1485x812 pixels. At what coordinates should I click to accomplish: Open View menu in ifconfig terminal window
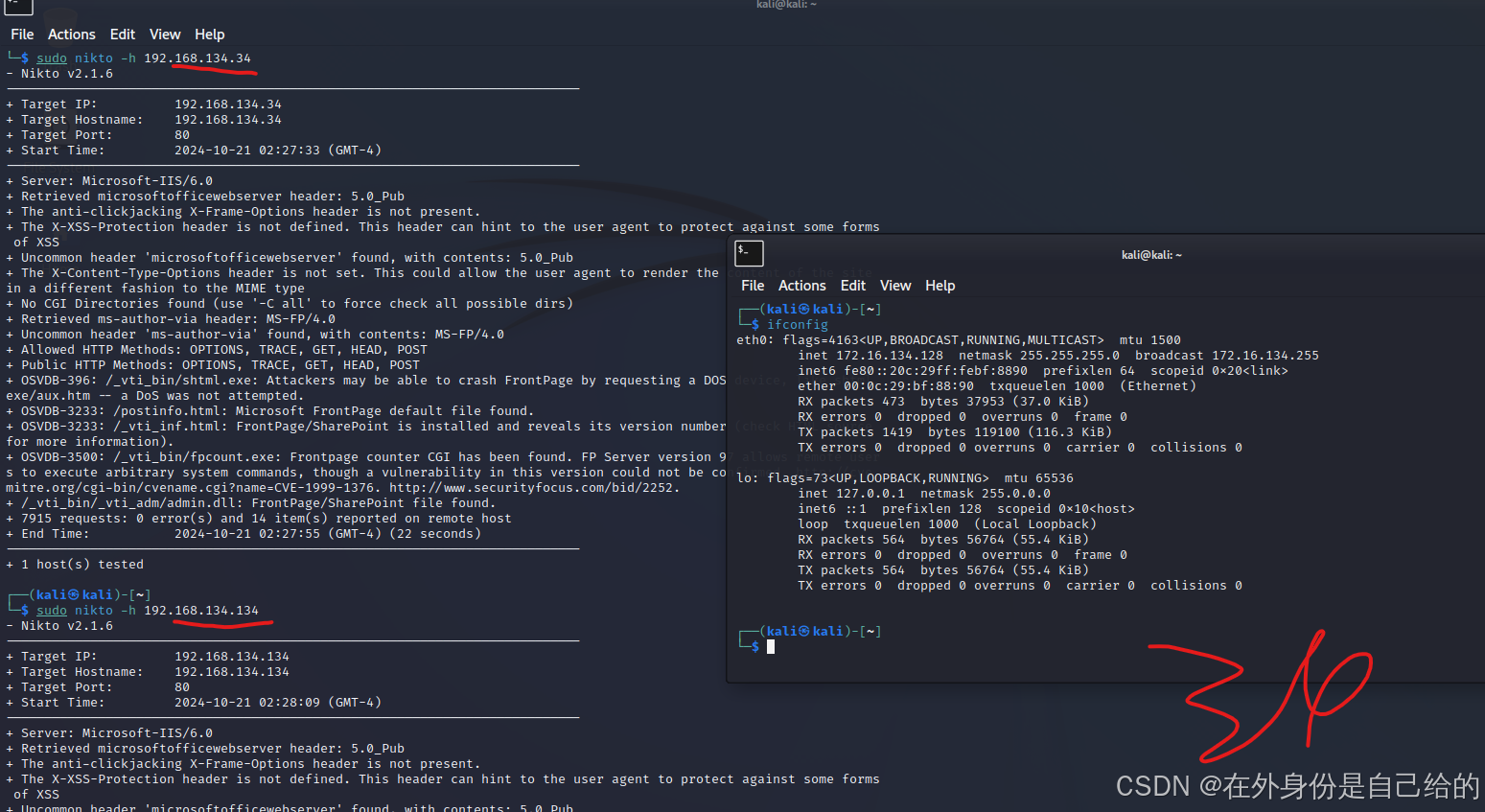(895, 286)
